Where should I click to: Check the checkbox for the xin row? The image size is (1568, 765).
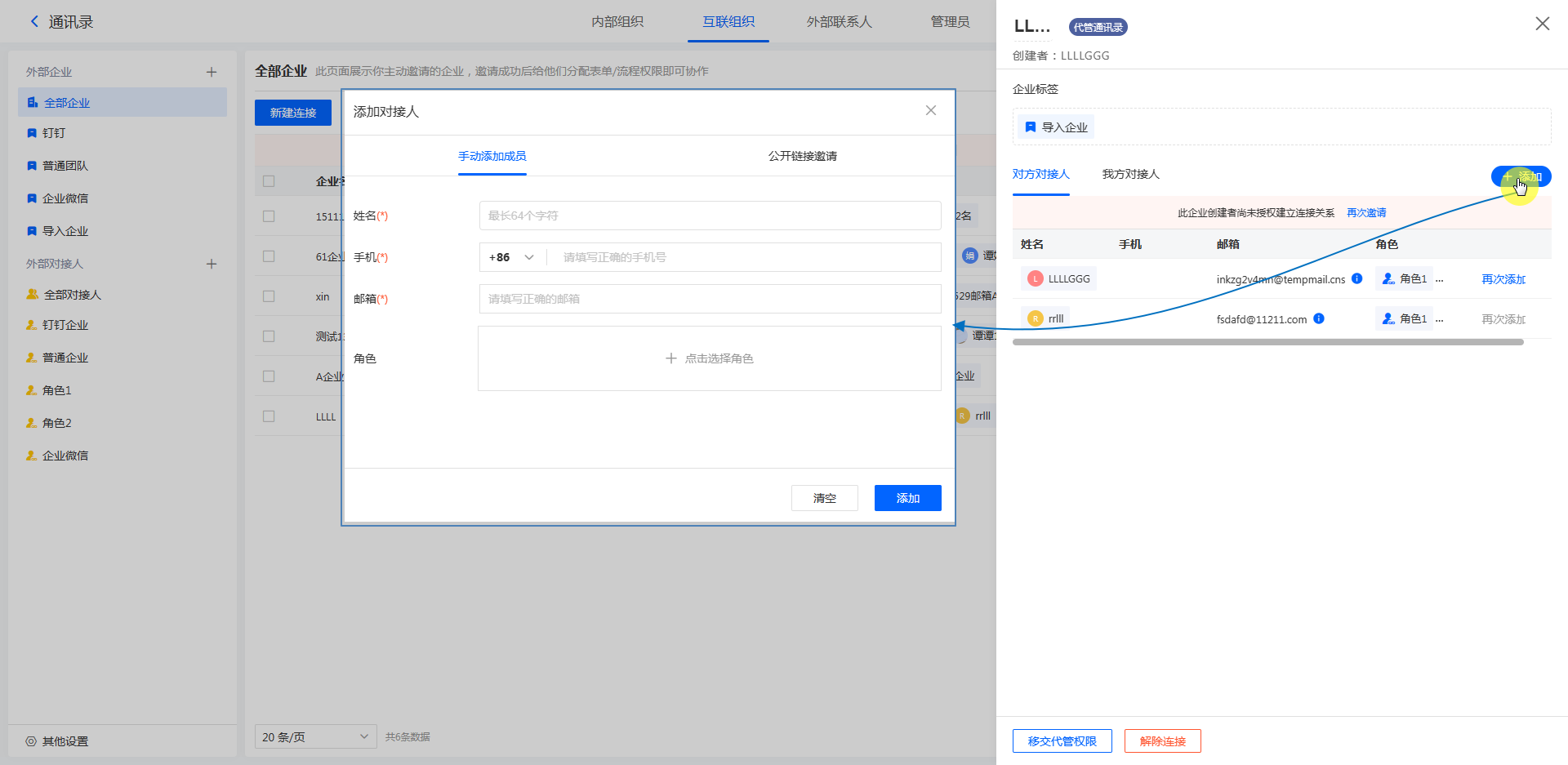pos(269,296)
